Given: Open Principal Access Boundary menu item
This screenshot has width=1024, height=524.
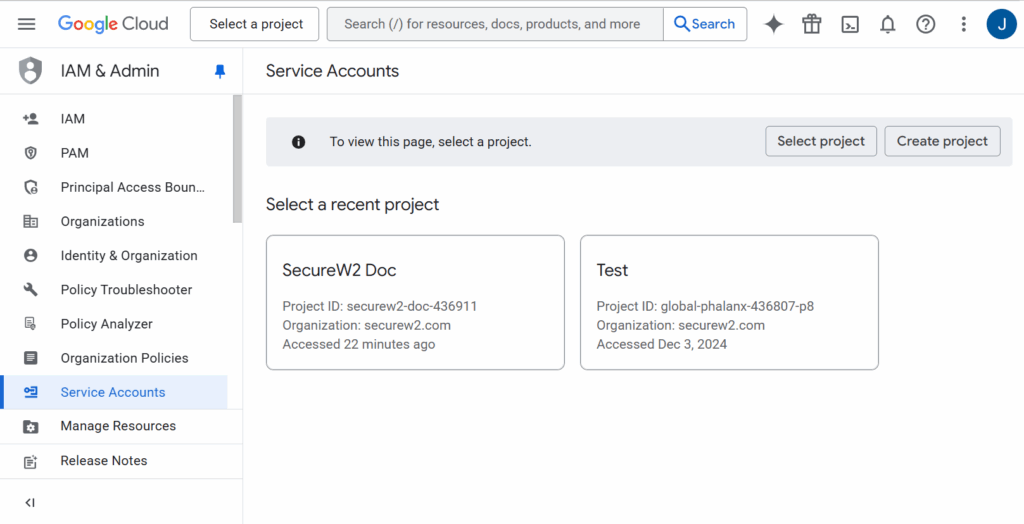Looking at the screenshot, I should (114, 188).
